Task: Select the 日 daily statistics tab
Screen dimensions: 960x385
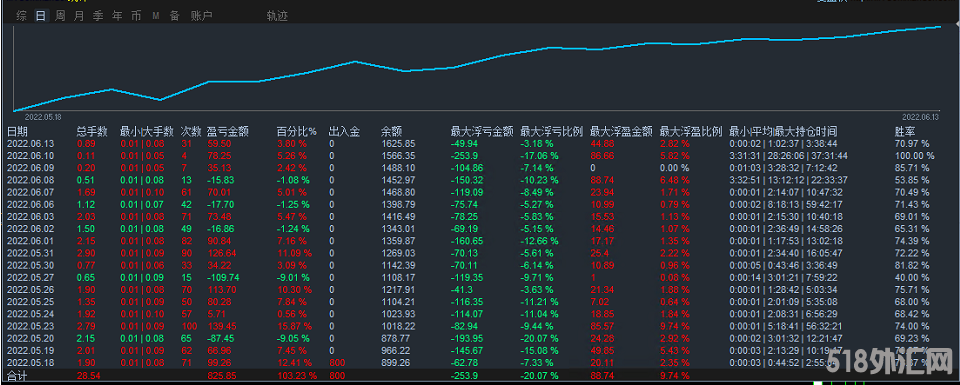Action: pyautogui.click(x=40, y=16)
